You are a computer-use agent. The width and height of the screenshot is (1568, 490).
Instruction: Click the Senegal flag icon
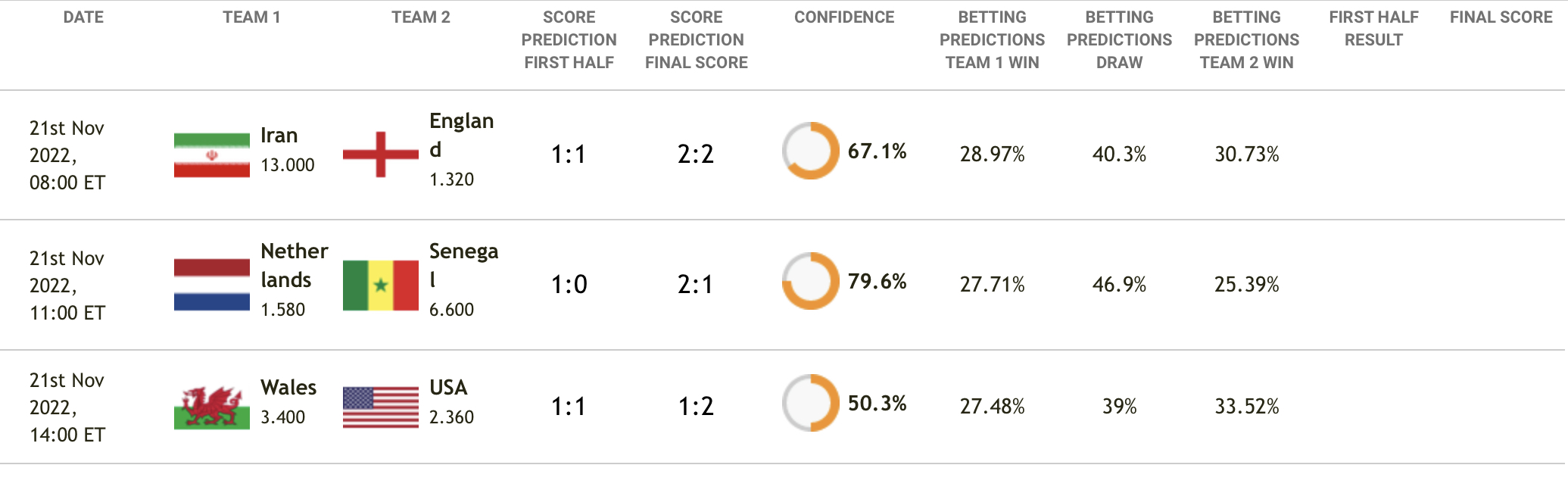(381, 286)
